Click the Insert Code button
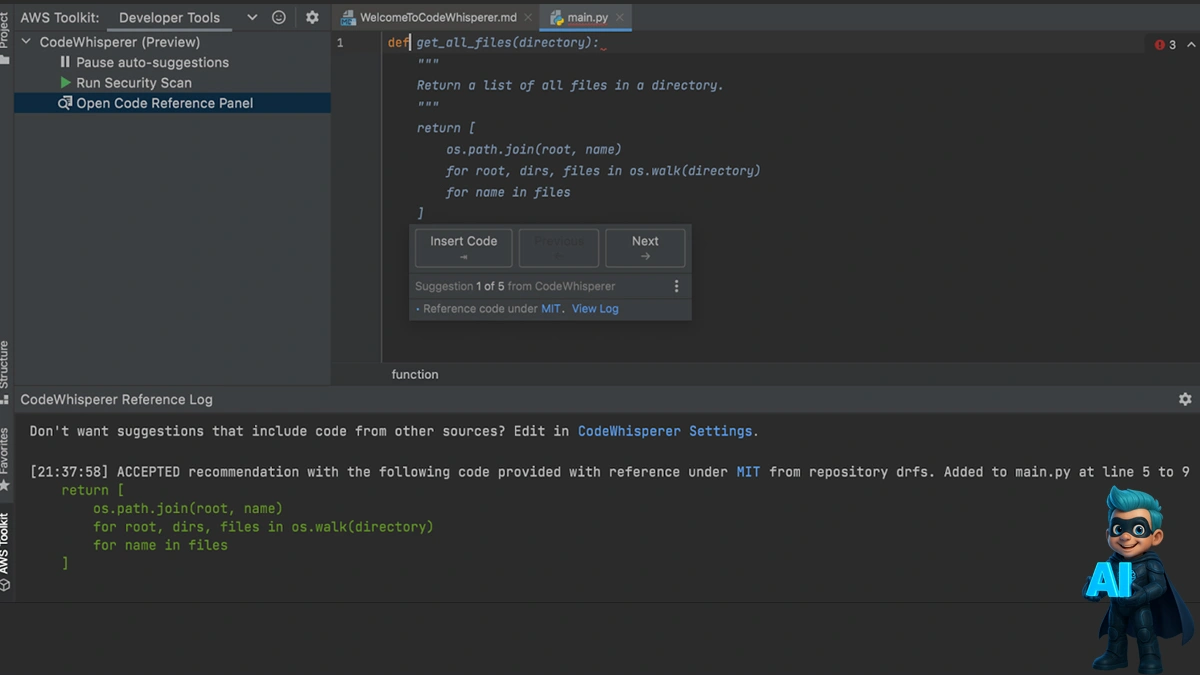This screenshot has width=1200, height=675. [x=463, y=248]
